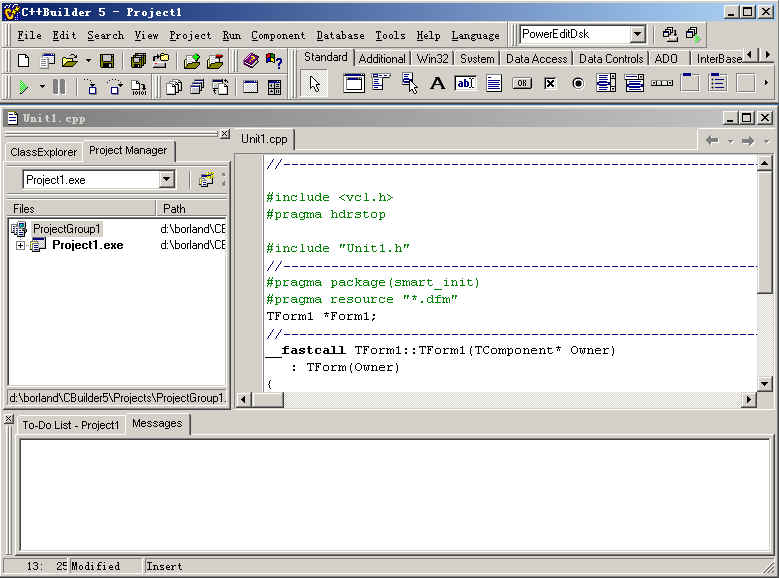Viewport: 779px width, 578px height.
Task: Open the Component menu
Action: click(278, 35)
